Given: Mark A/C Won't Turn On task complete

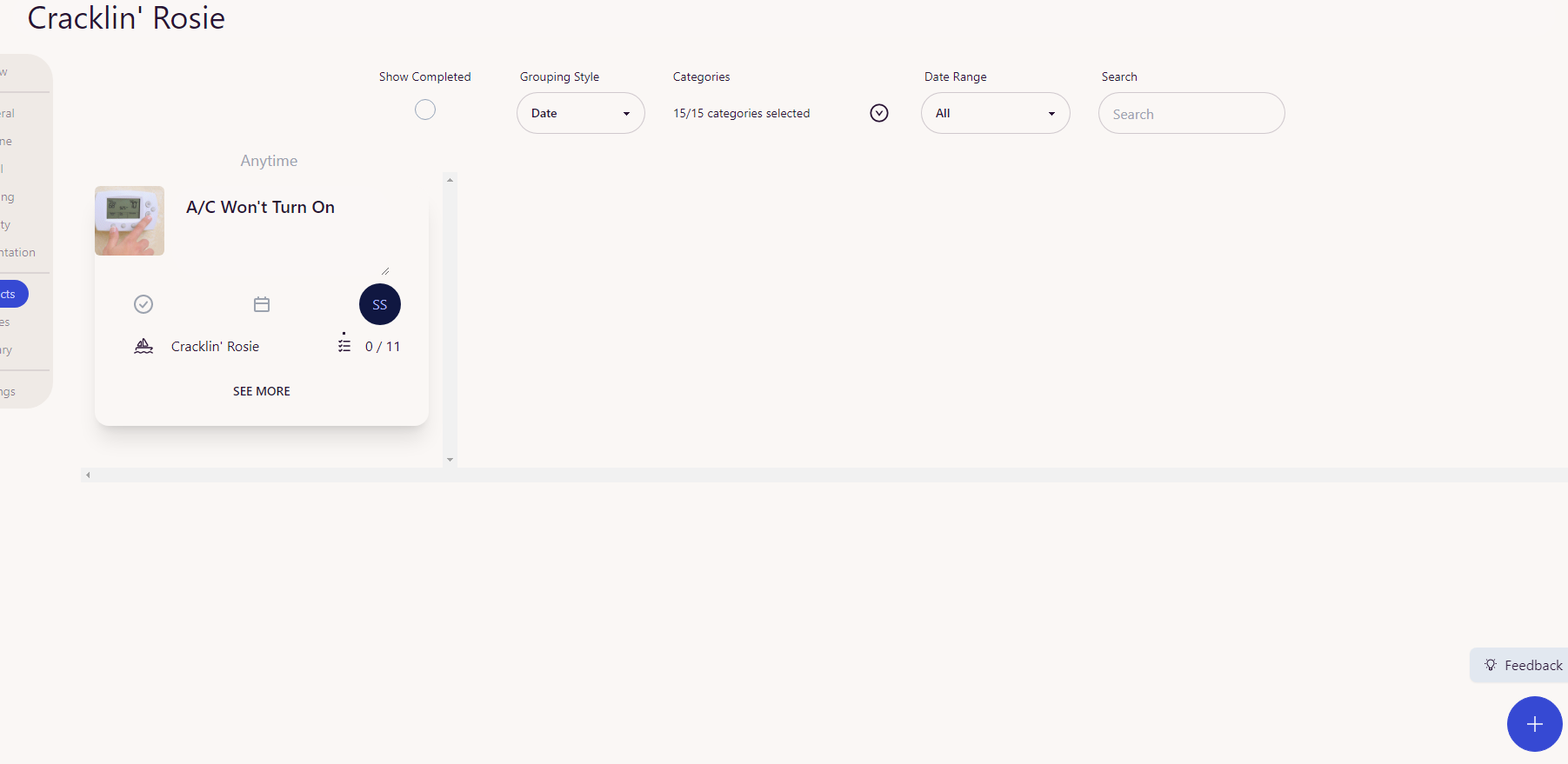Looking at the screenshot, I should pos(143,304).
